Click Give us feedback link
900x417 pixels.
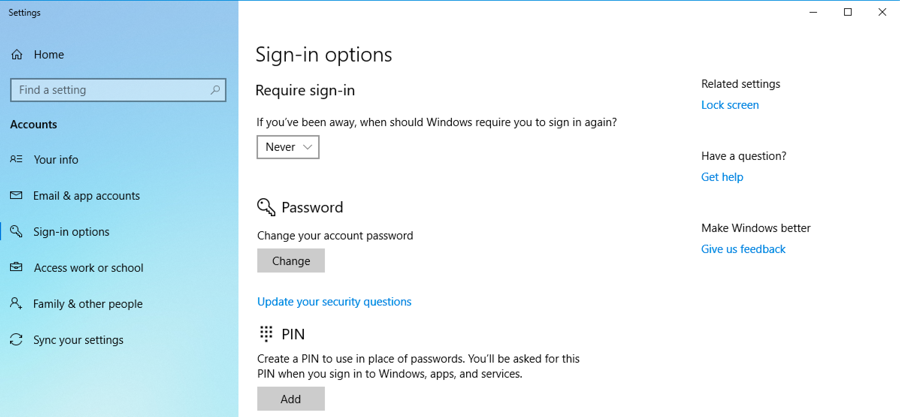tap(743, 249)
